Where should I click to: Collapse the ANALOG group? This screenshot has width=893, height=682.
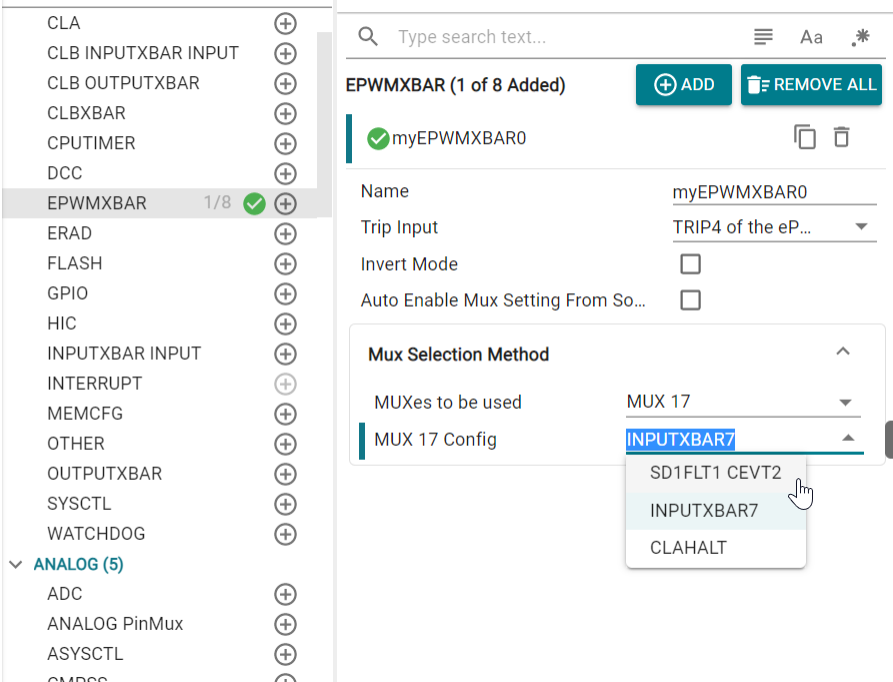pos(15,564)
